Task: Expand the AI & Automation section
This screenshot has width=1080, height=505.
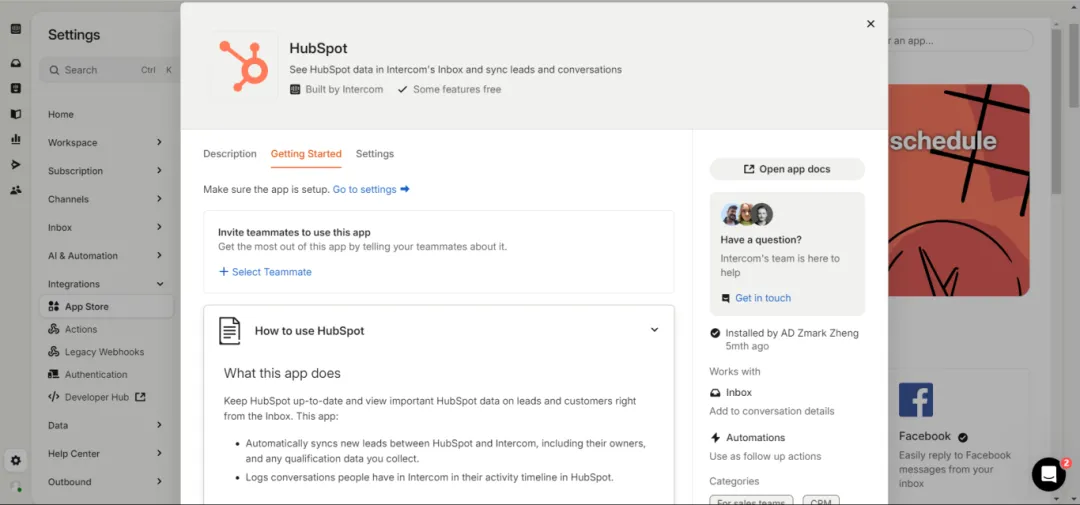Action: tap(105, 256)
